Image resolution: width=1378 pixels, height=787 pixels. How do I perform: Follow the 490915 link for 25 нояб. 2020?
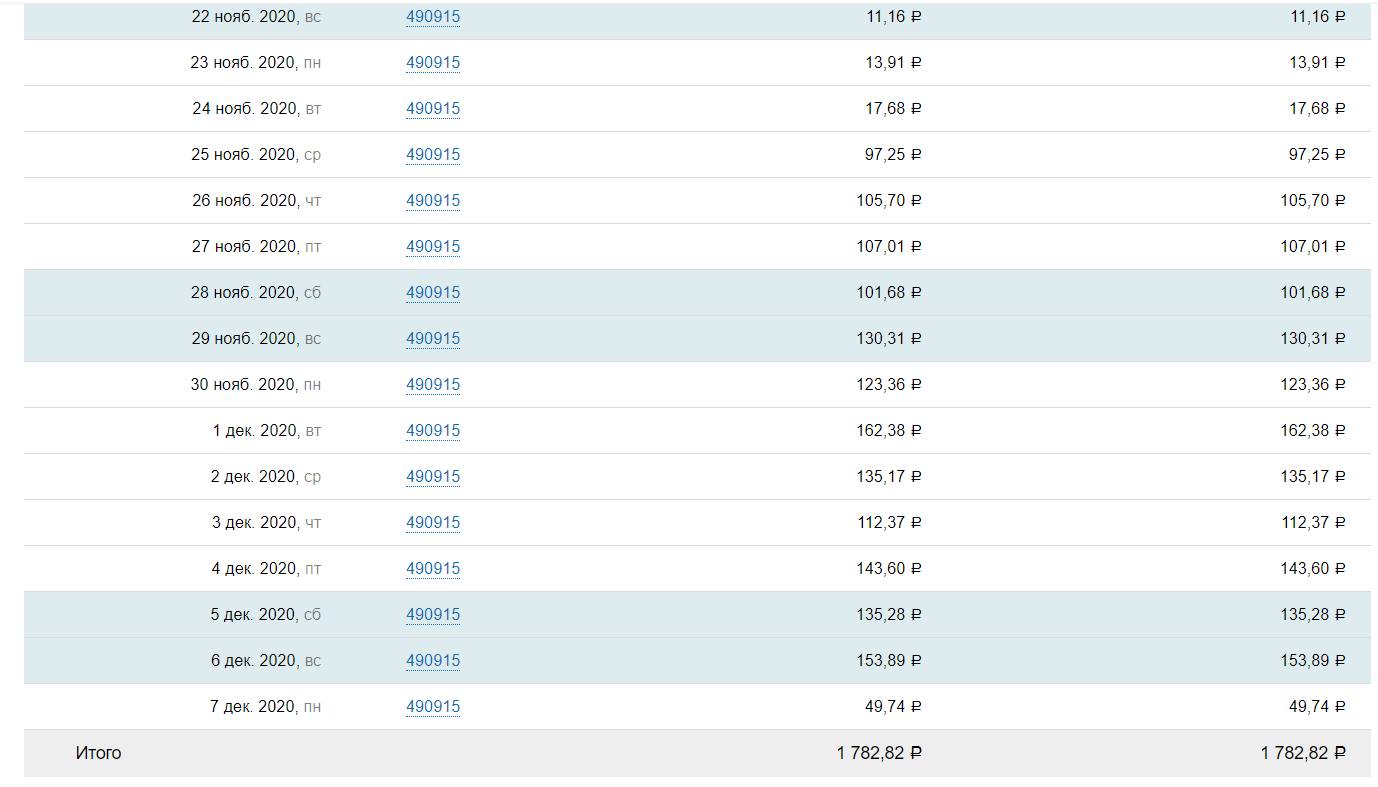tap(433, 155)
